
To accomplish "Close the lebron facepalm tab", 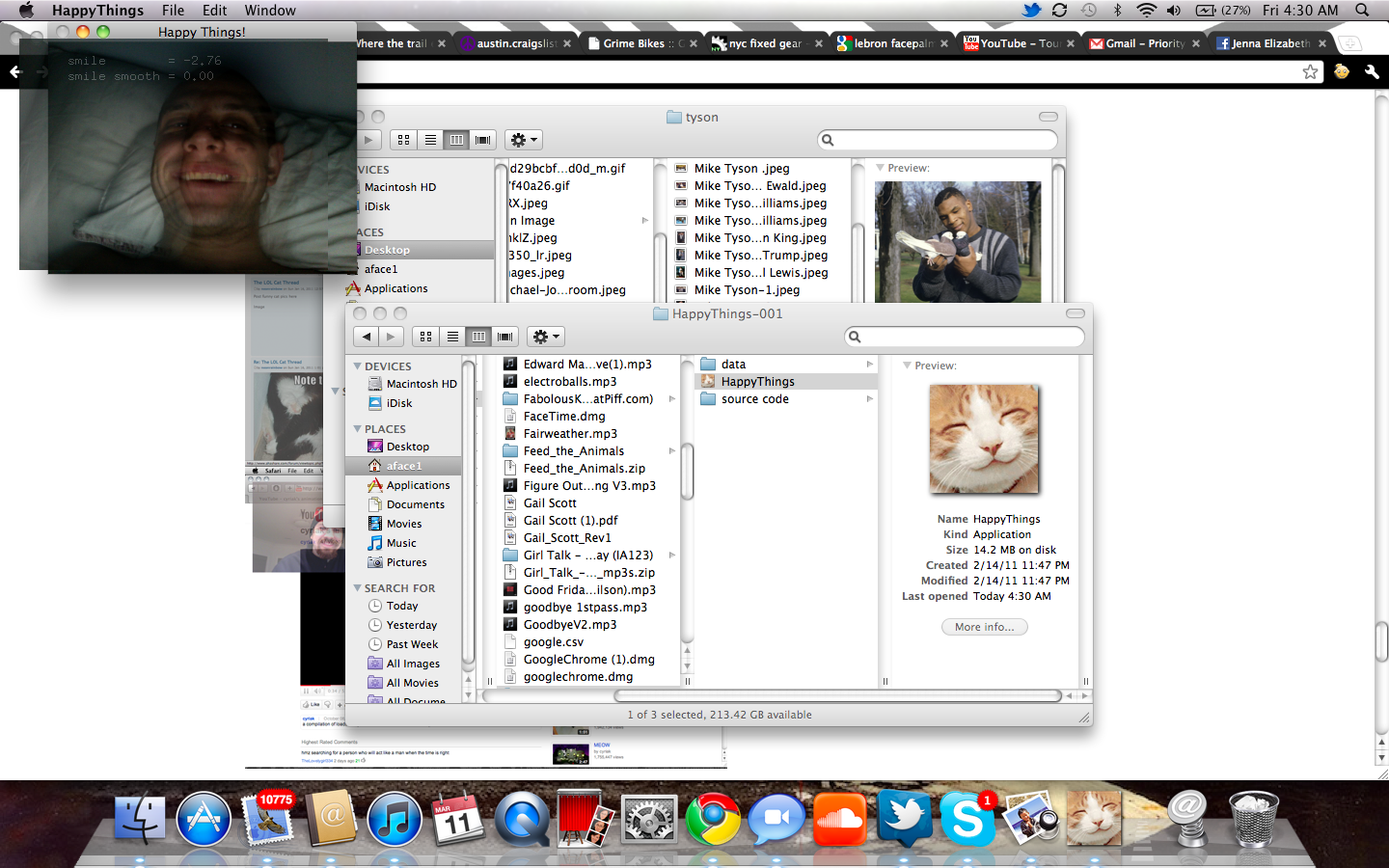I will click(x=944, y=43).
